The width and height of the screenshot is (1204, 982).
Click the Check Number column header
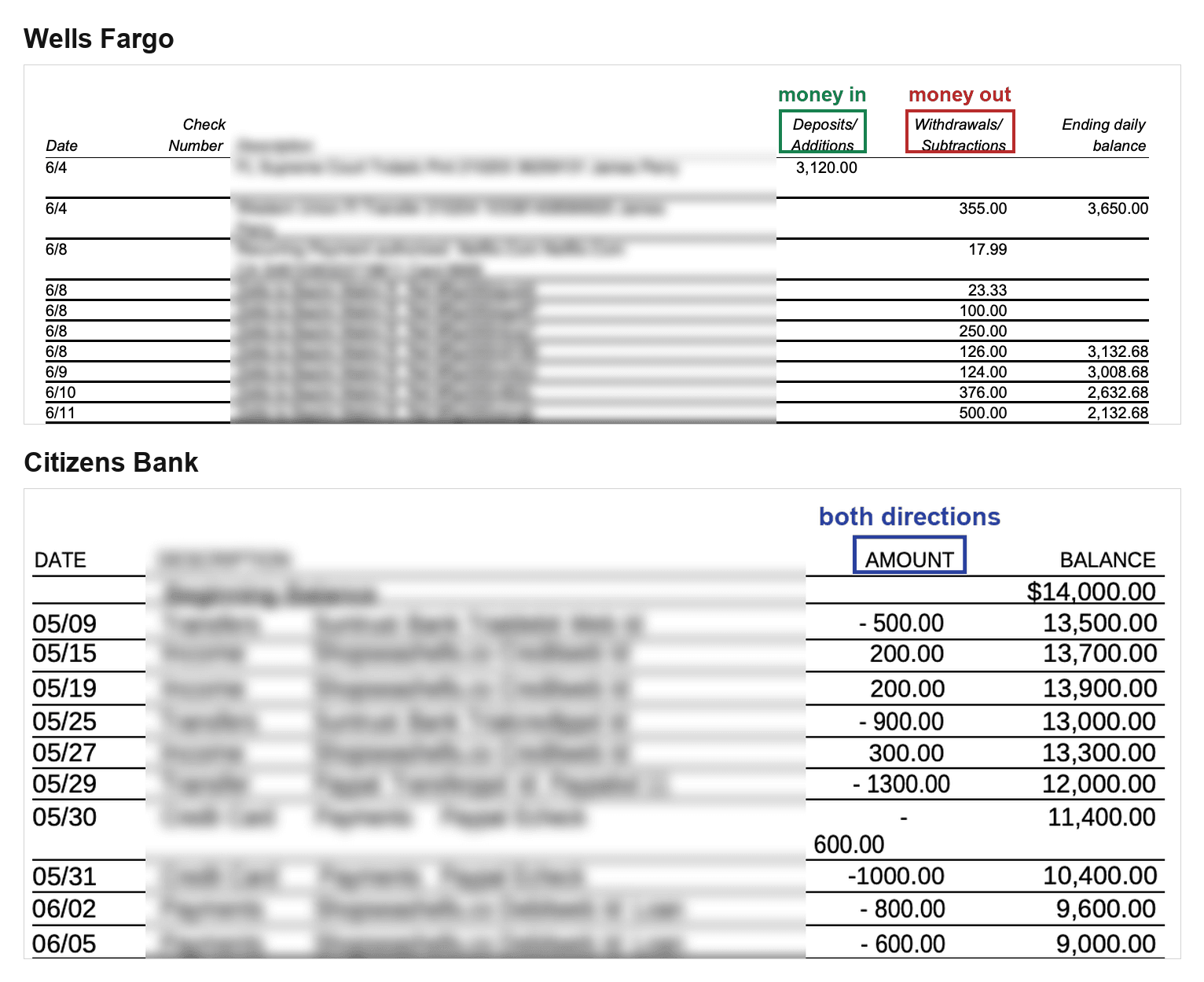tap(196, 134)
